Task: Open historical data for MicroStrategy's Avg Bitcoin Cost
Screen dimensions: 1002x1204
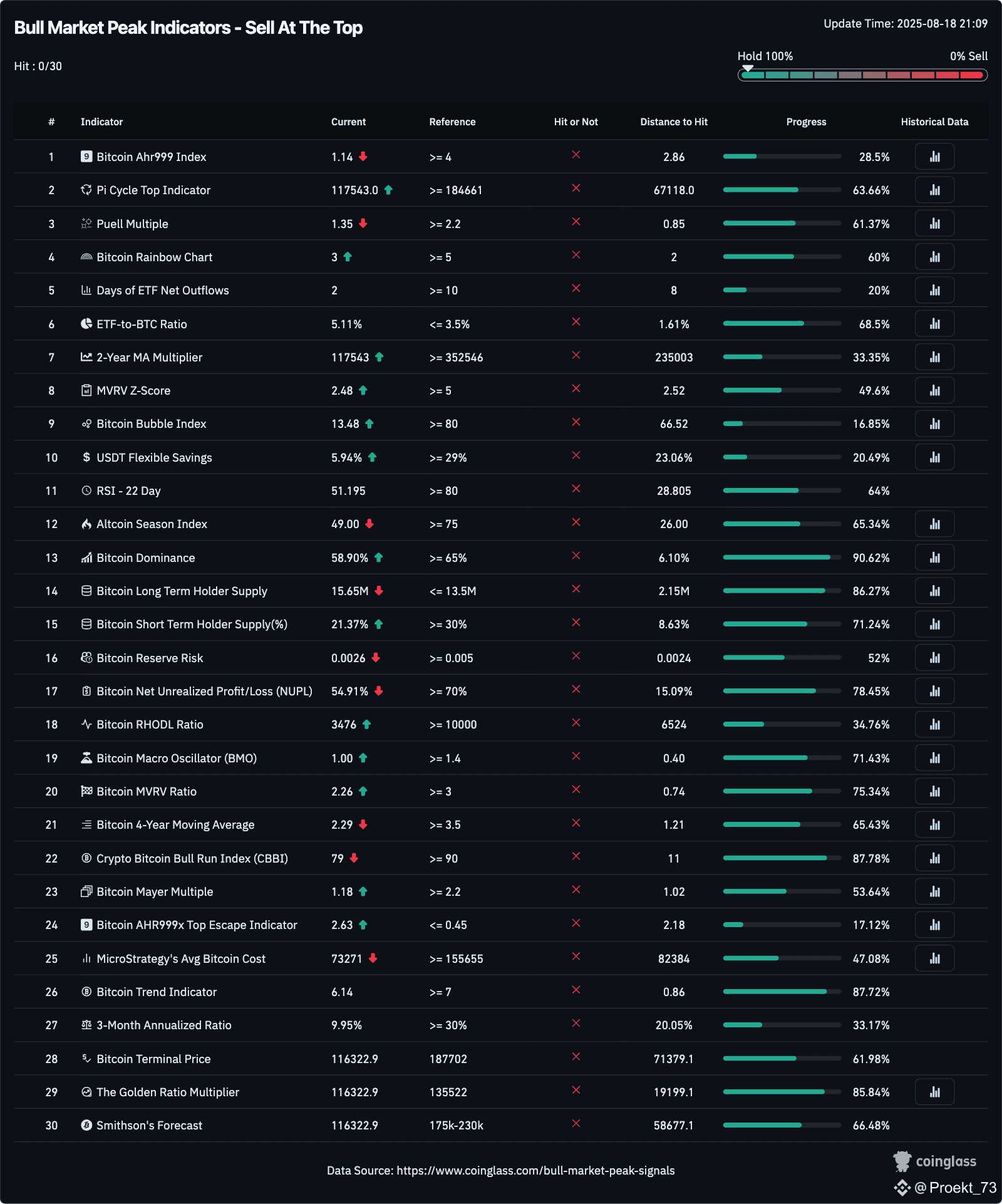Action: click(x=934, y=958)
